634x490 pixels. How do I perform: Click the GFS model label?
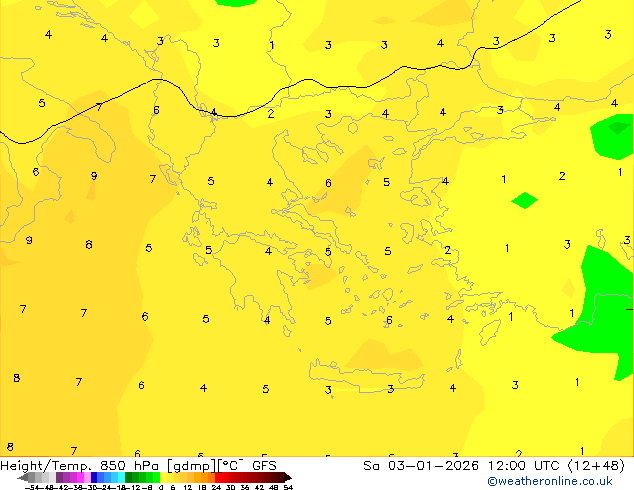(264, 466)
